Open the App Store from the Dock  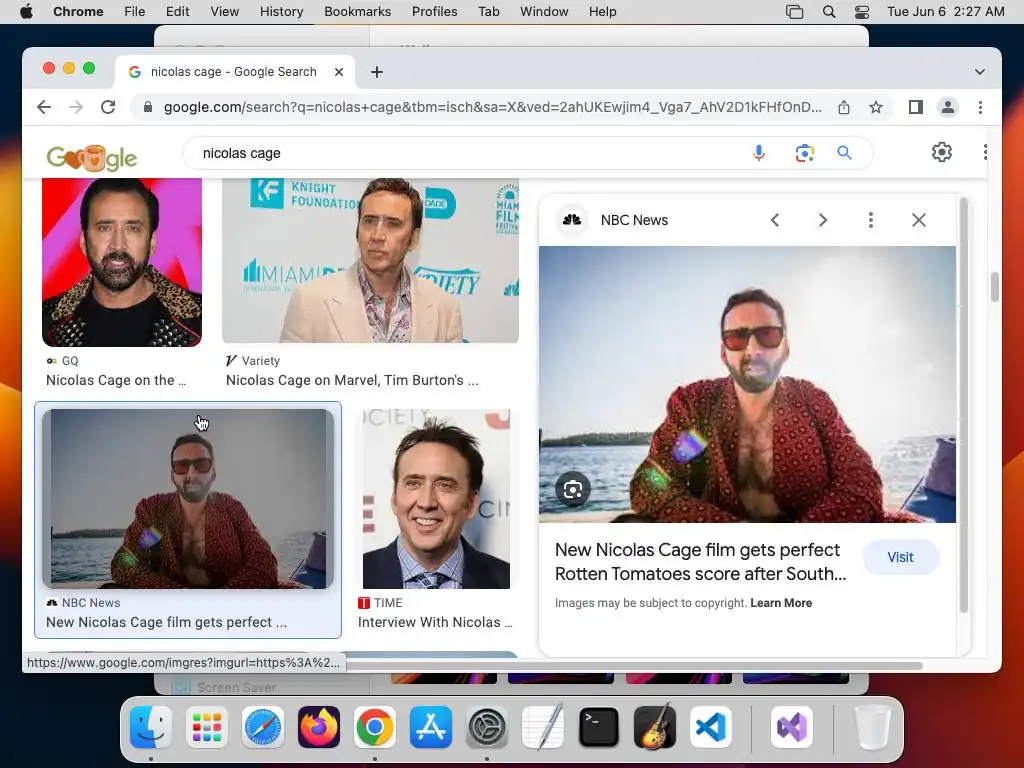430,727
